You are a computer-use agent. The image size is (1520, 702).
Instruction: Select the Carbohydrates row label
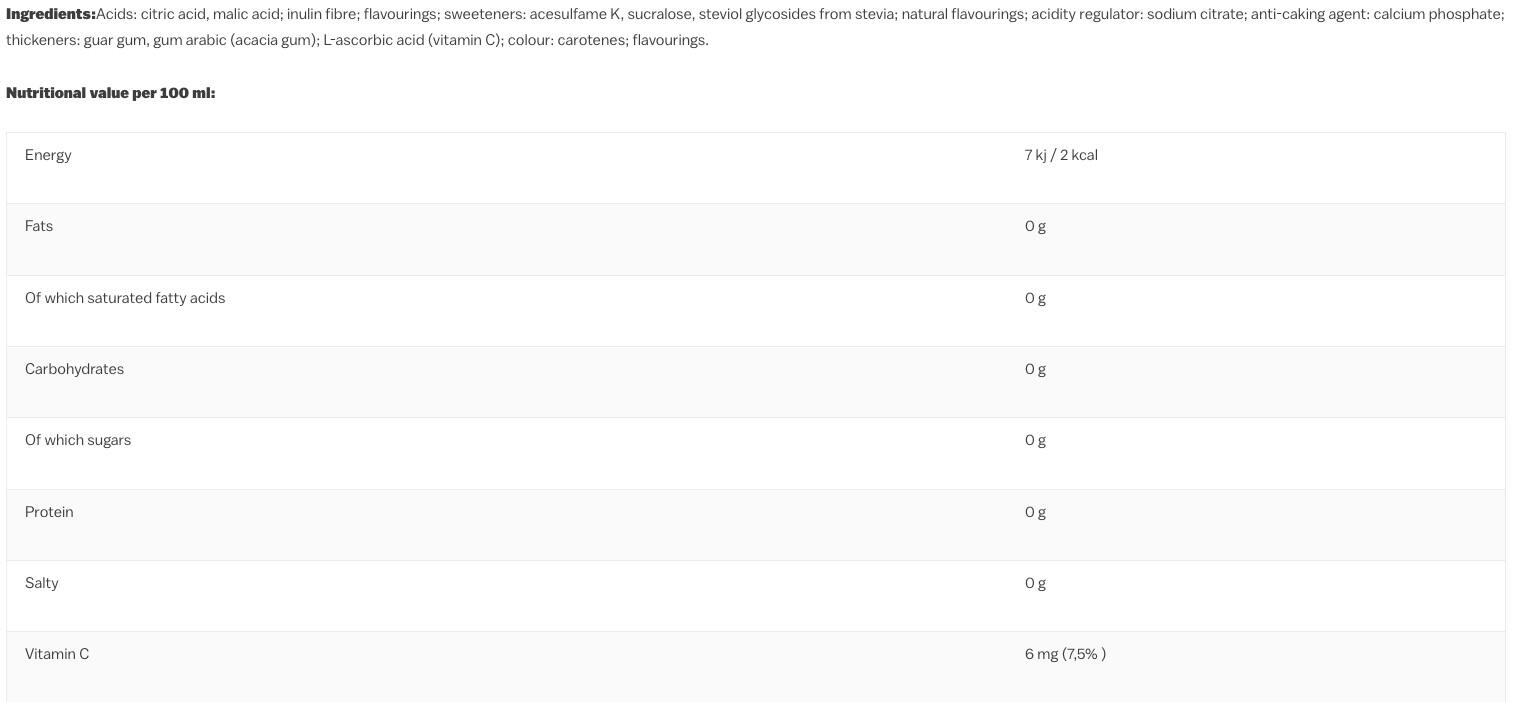[75, 369]
